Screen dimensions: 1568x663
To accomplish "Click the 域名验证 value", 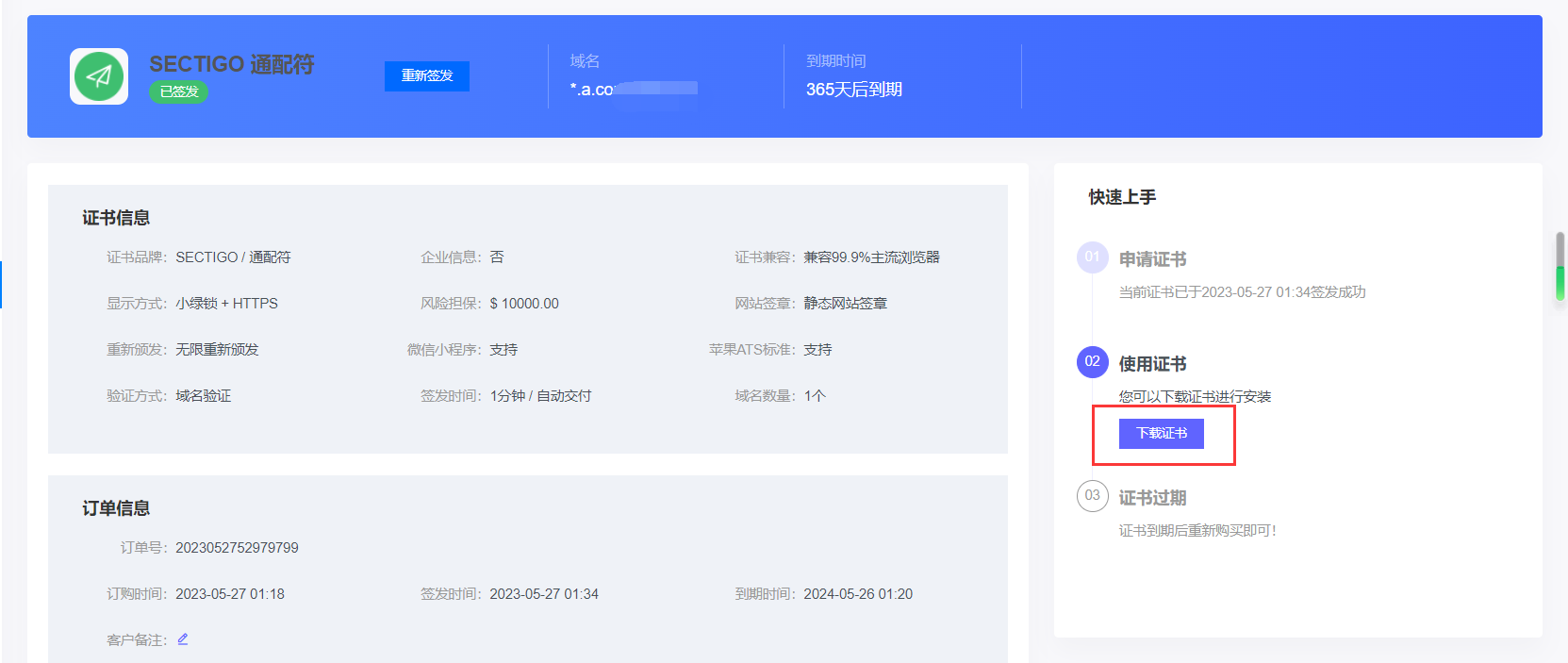I will point(203,396).
